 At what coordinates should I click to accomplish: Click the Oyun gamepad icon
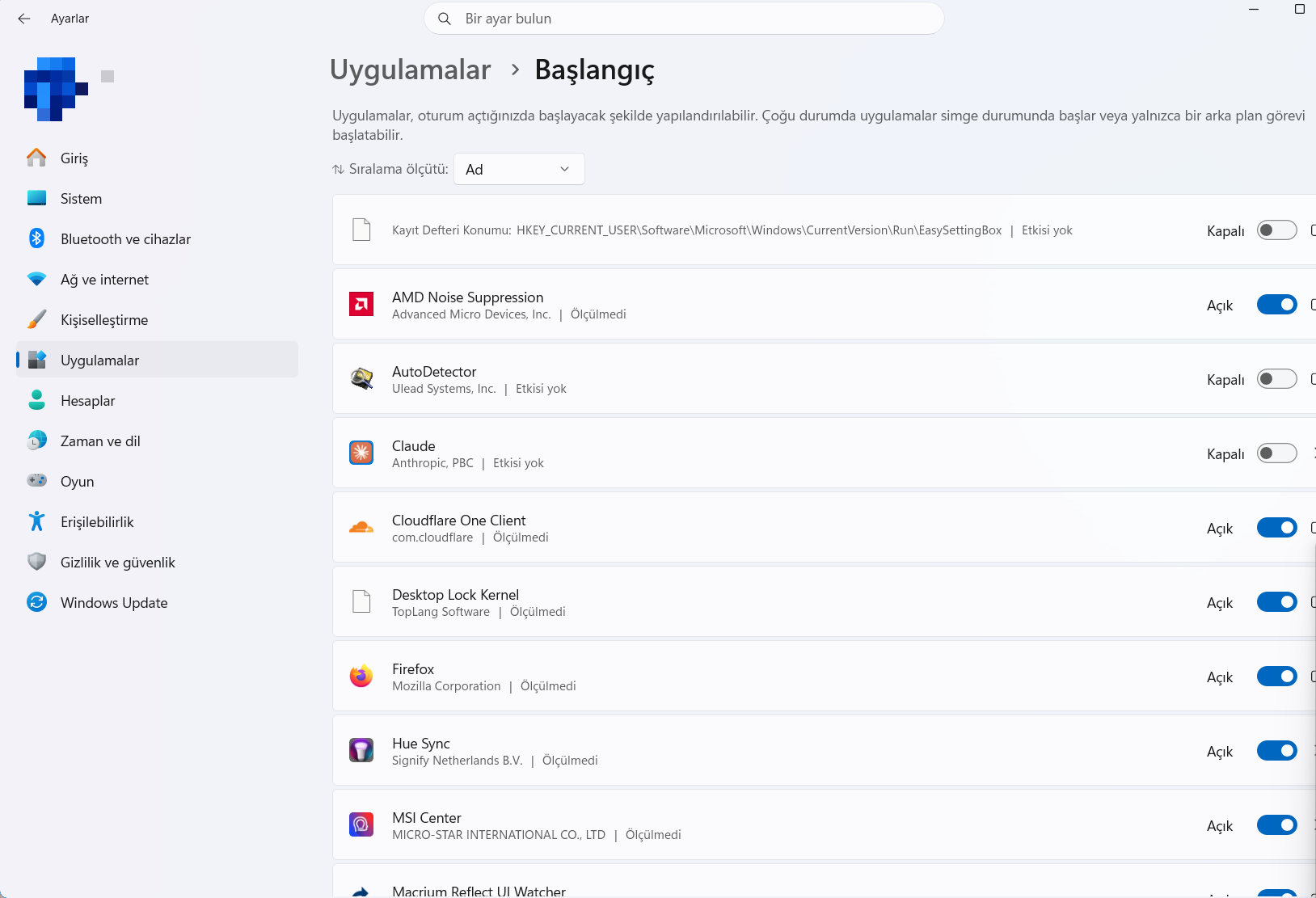point(36,481)
